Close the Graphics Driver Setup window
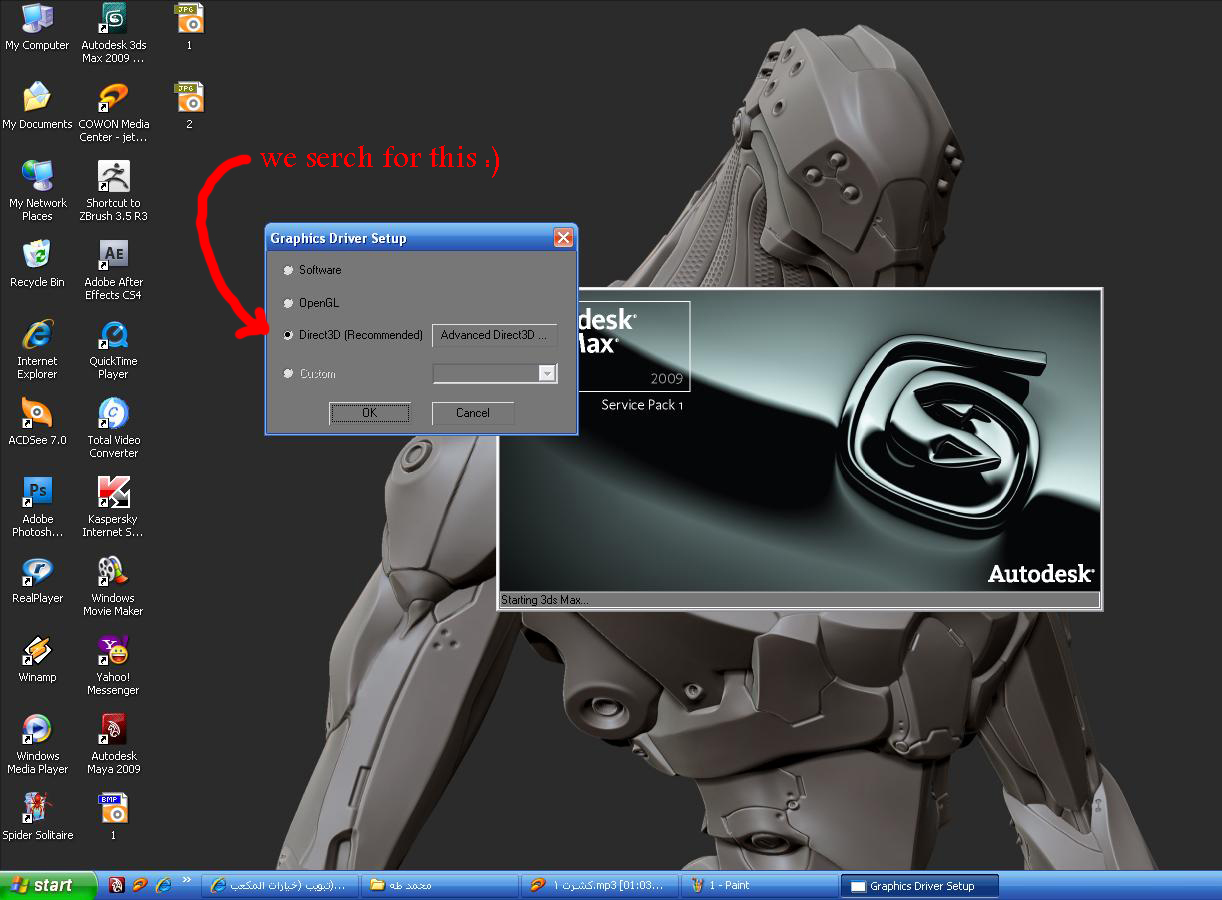This screenshot has width=1222, height=900. [x=563, y=238]
